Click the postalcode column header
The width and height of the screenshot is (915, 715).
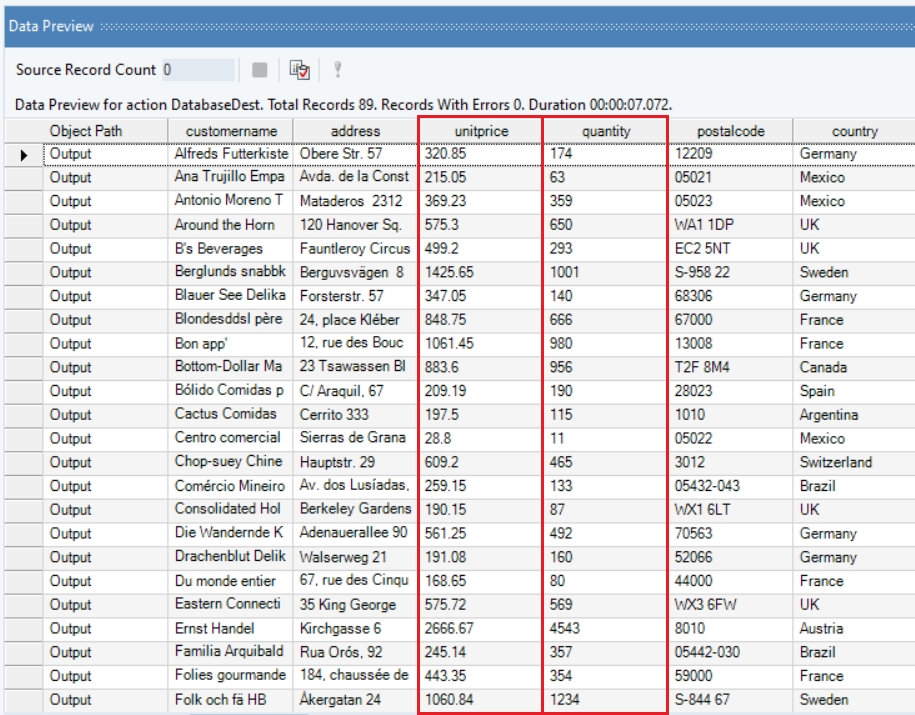[730, 131]
